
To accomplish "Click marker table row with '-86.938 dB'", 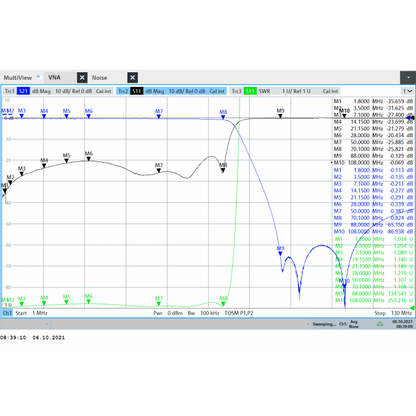I will click(x=373, y=231).
